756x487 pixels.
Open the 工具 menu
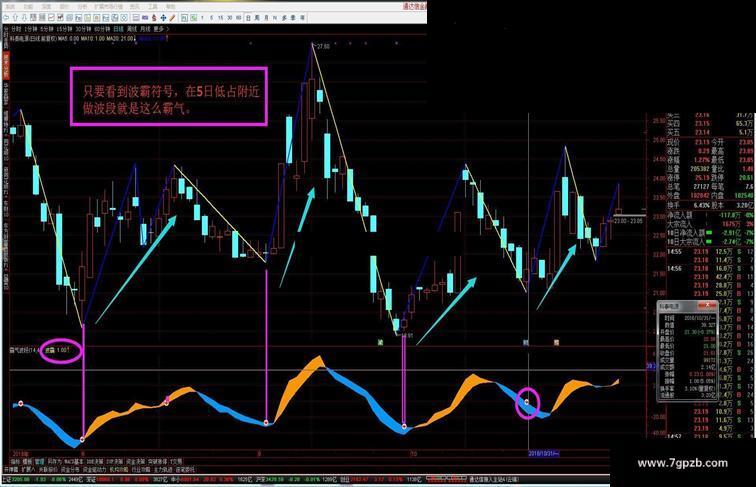click(153, 7)
